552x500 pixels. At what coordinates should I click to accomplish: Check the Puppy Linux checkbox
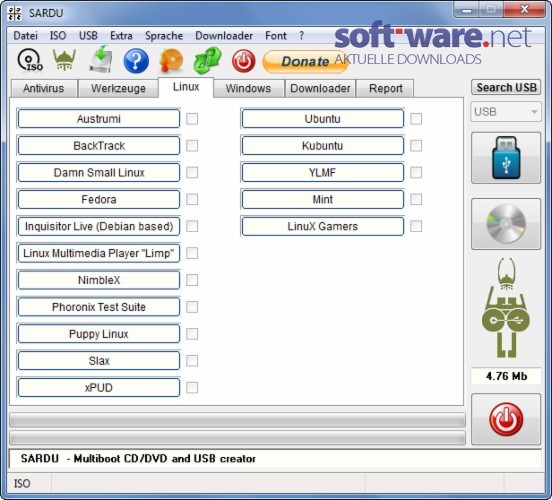[192, 334]
